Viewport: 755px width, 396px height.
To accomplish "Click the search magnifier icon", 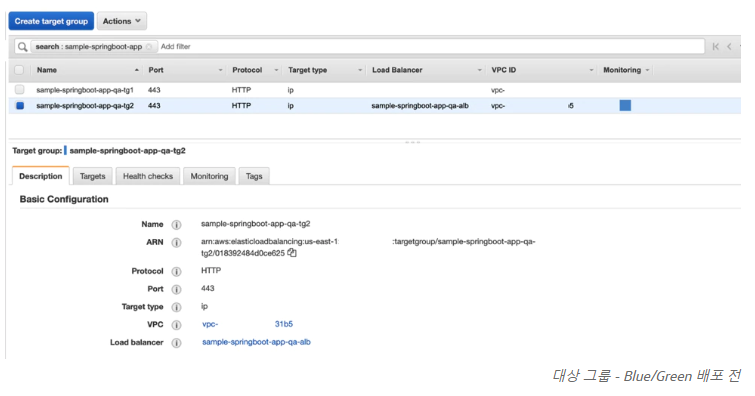I will point(22,47).
